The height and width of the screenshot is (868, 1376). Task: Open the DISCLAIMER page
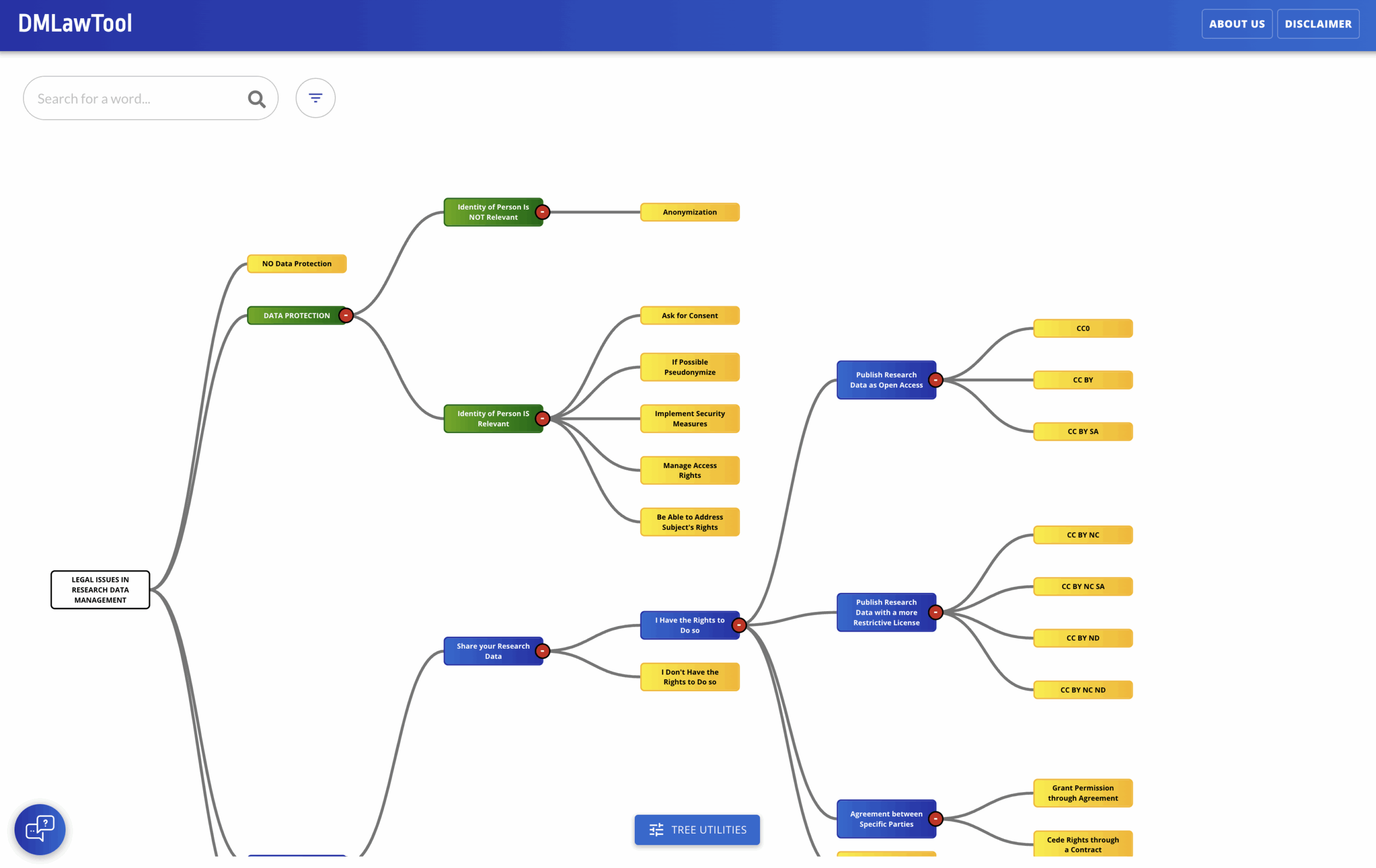(x=1318, y=24)
